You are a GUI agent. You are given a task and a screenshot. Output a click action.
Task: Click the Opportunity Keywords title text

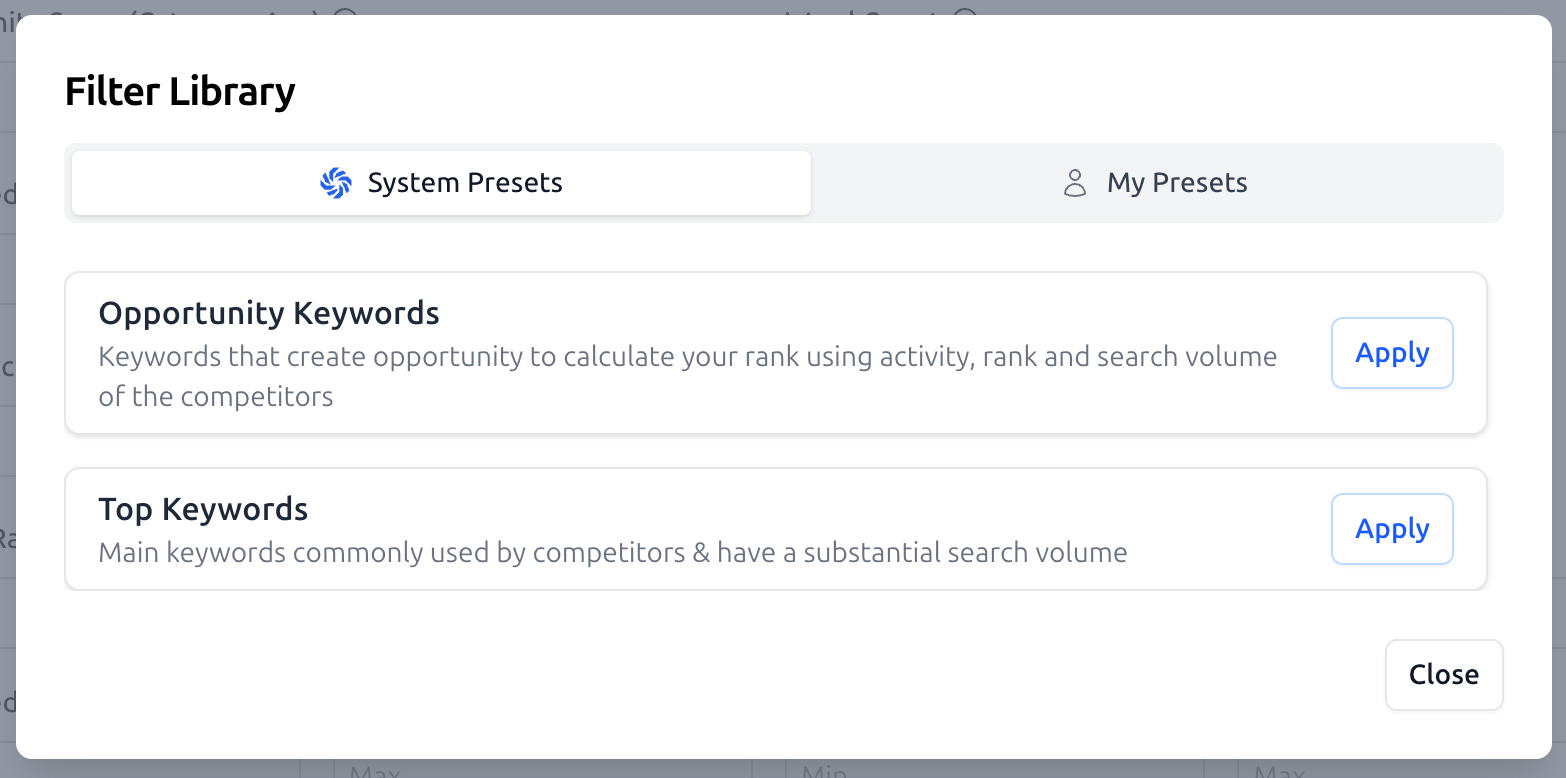click(268, 313)
